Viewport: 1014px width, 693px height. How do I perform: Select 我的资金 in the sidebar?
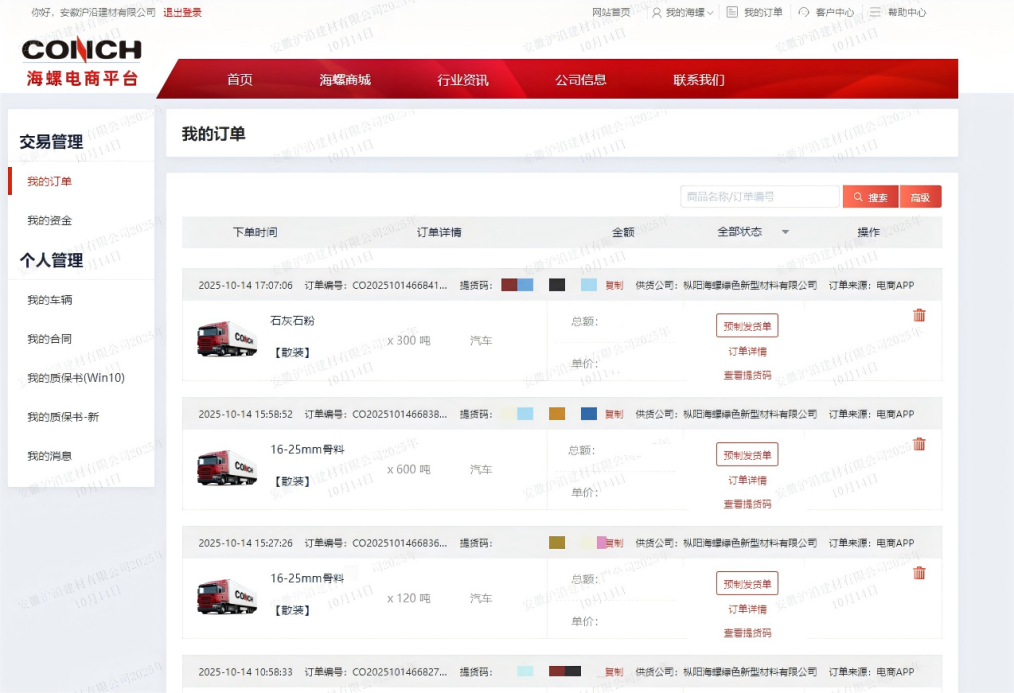click(x=49, y=220)
